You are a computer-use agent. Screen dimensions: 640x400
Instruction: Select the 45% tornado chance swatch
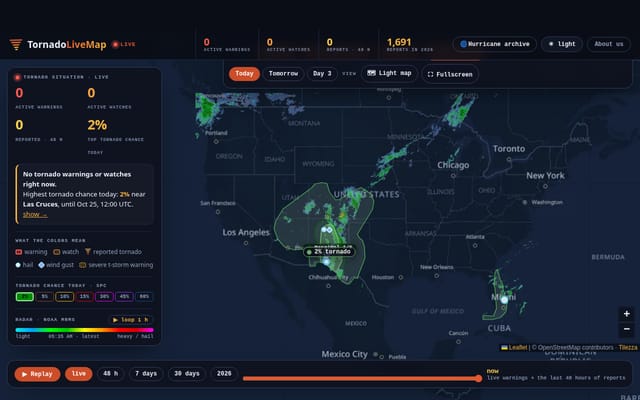(124, 297)
